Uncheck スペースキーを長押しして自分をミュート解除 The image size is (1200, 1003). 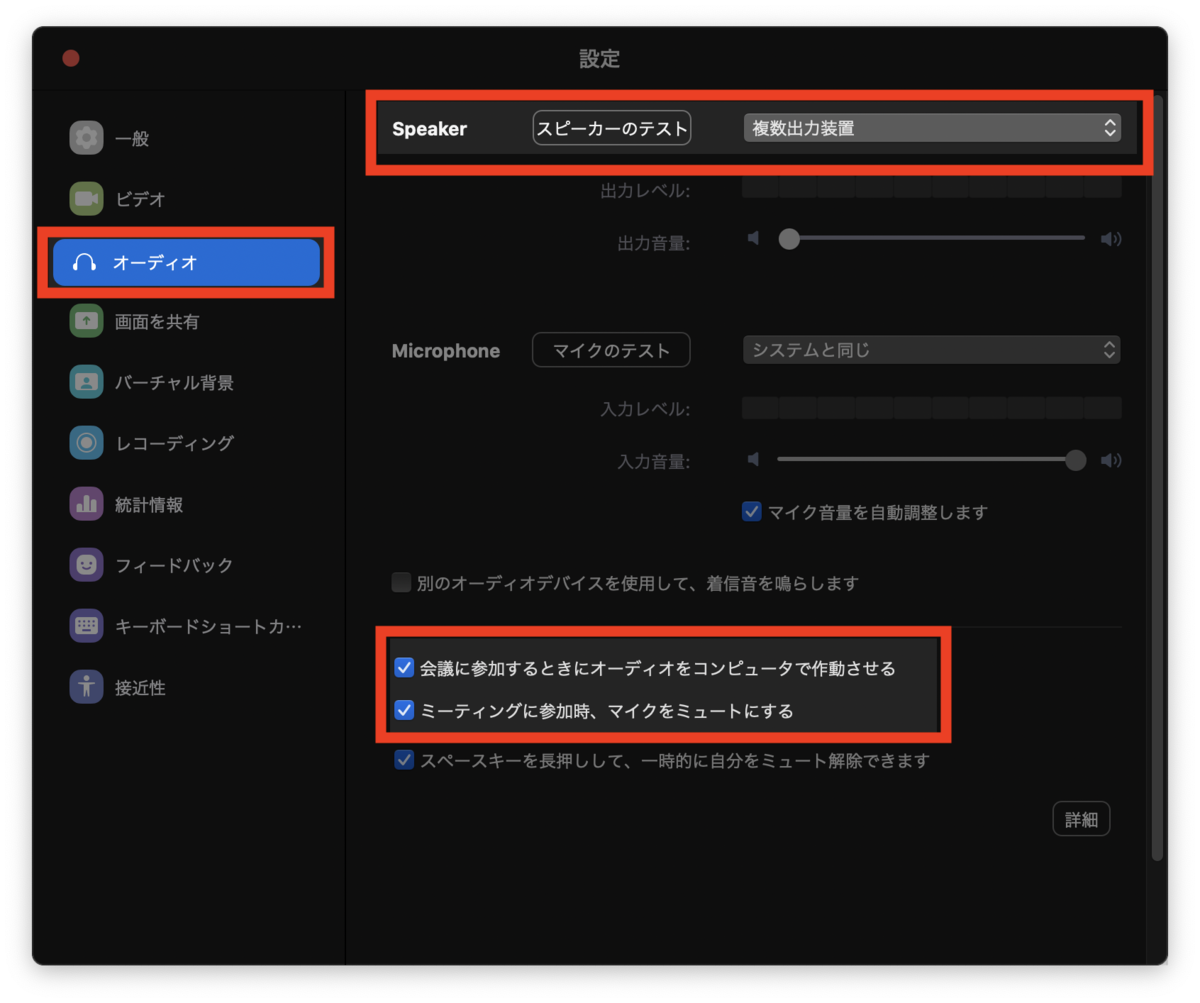coord(403,760)
